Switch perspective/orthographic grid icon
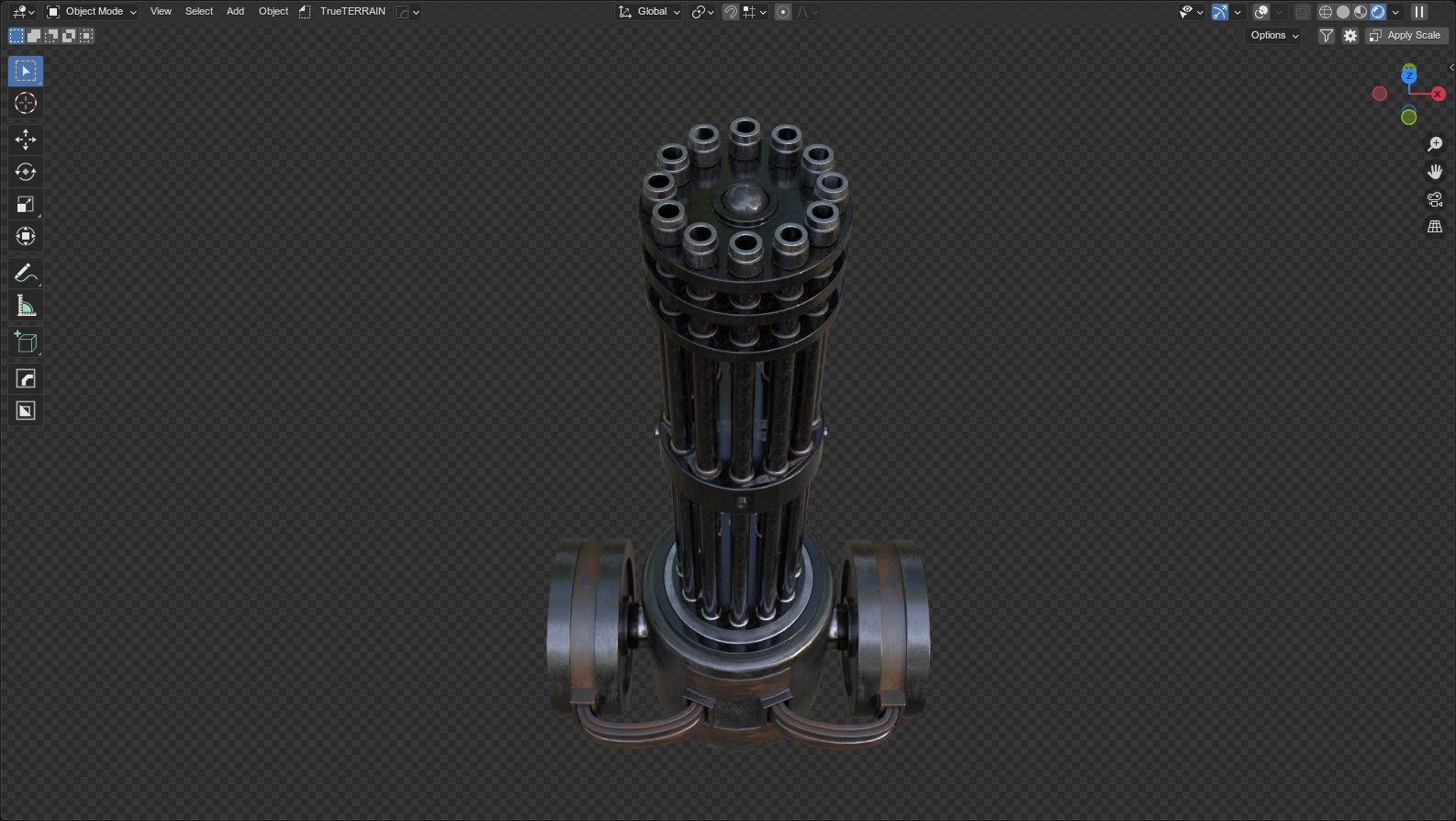 click(1435, 227)
